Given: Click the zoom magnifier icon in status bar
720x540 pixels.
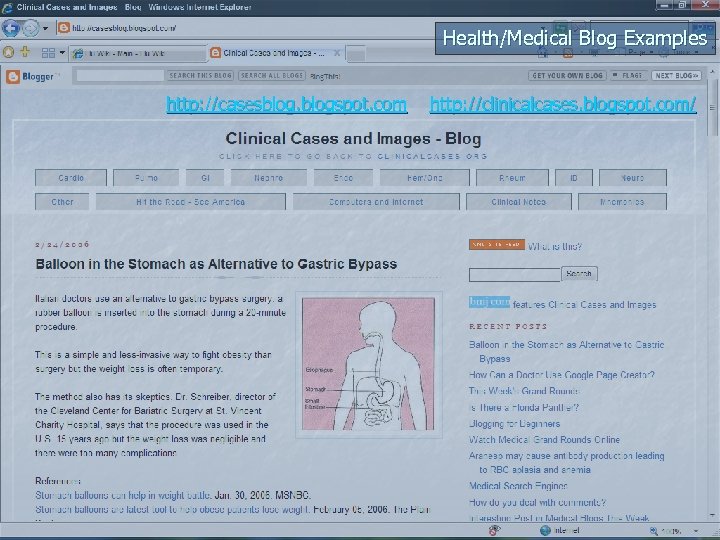Looking at the screenshot, I should click(x=654, y=531).
